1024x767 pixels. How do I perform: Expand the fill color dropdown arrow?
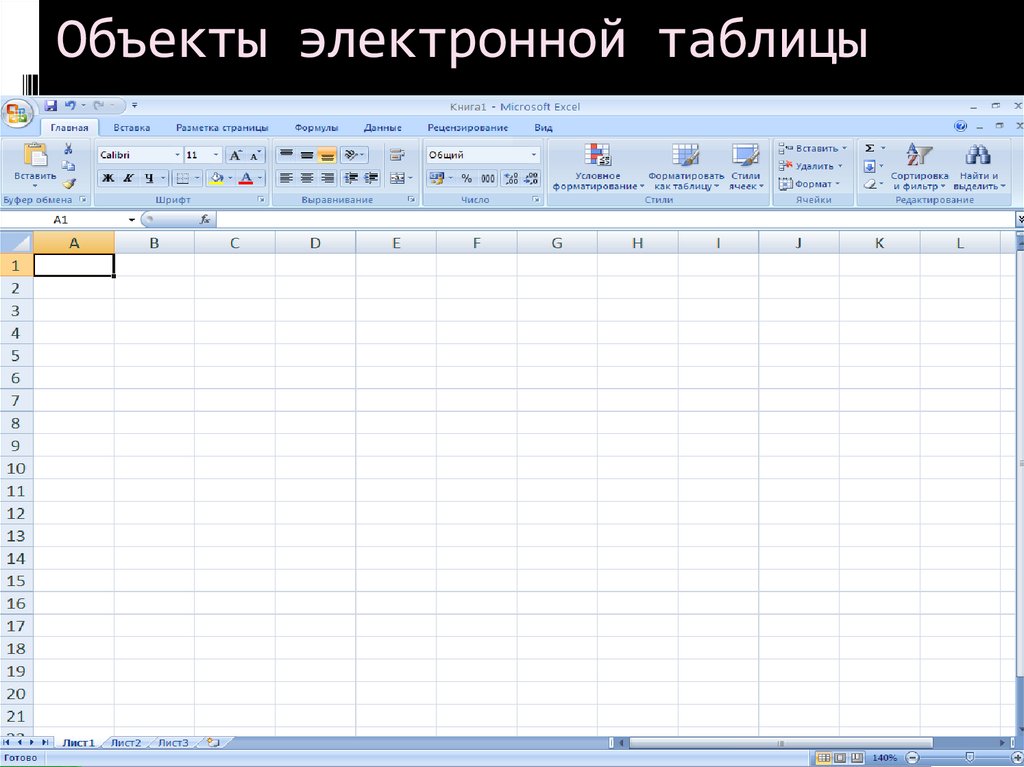[231, 177]
